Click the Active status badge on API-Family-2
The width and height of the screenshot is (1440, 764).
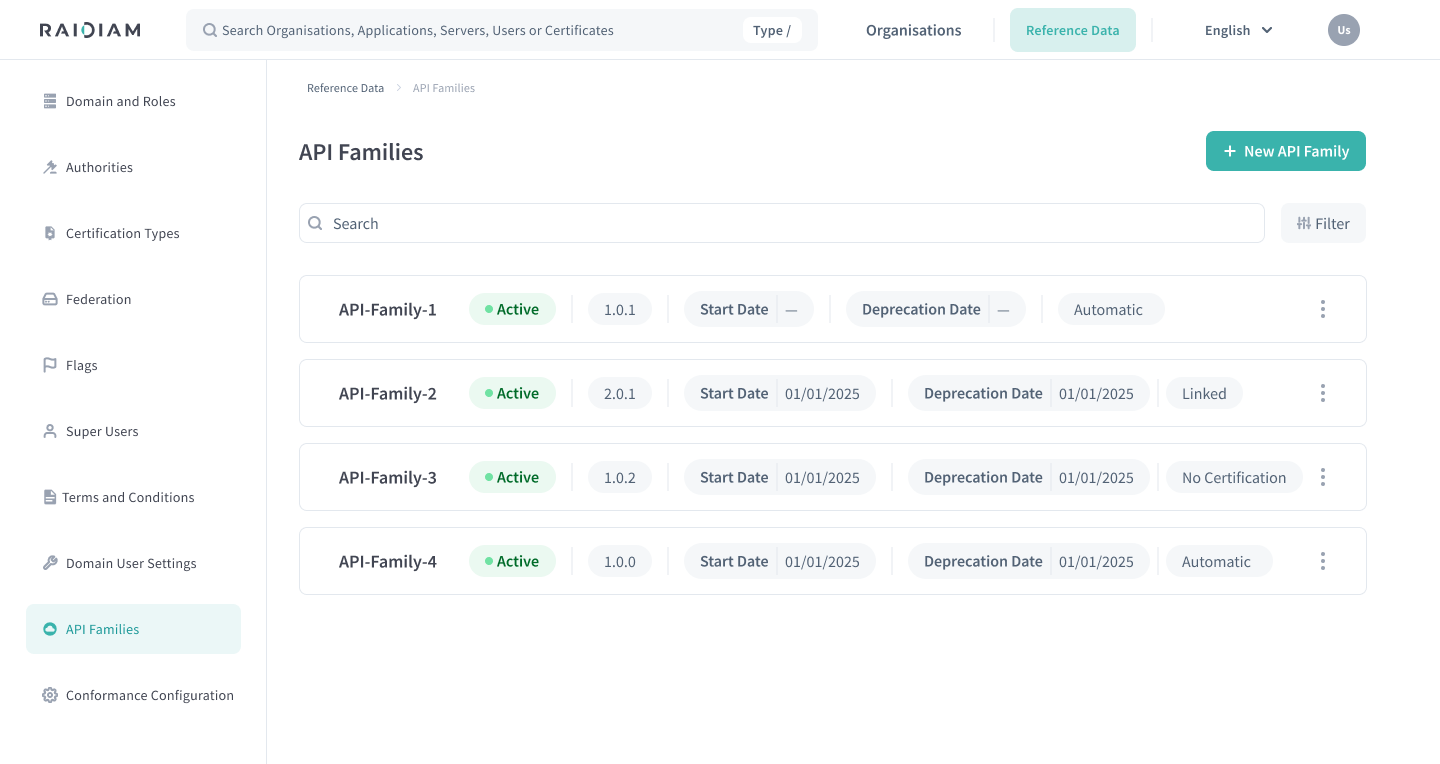point(511,393)
